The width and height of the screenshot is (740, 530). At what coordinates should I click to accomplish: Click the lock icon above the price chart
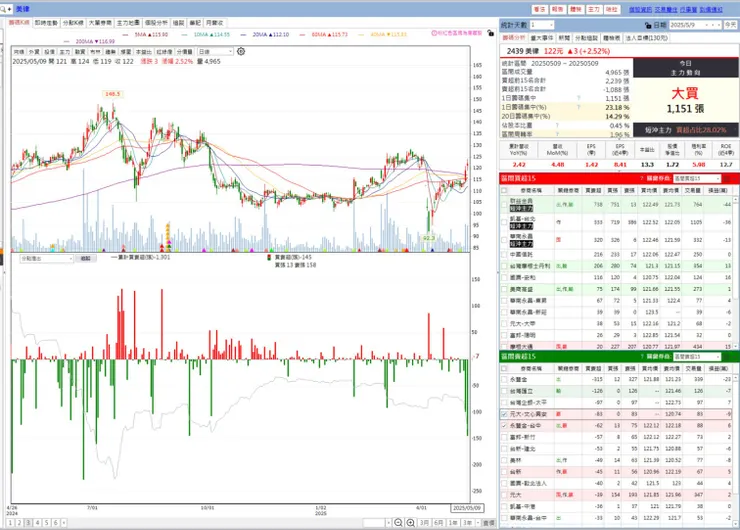[490, 33]
